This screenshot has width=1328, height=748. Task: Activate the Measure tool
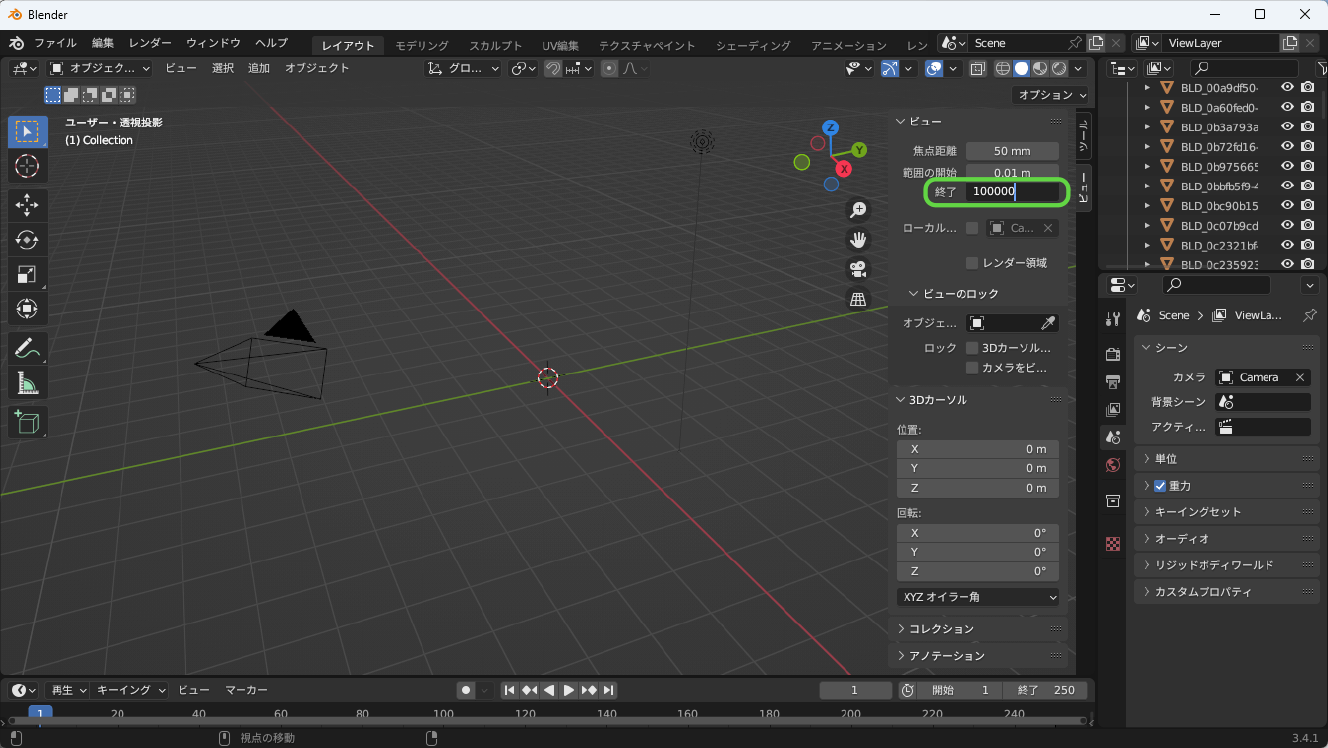(x=27, y=381)
